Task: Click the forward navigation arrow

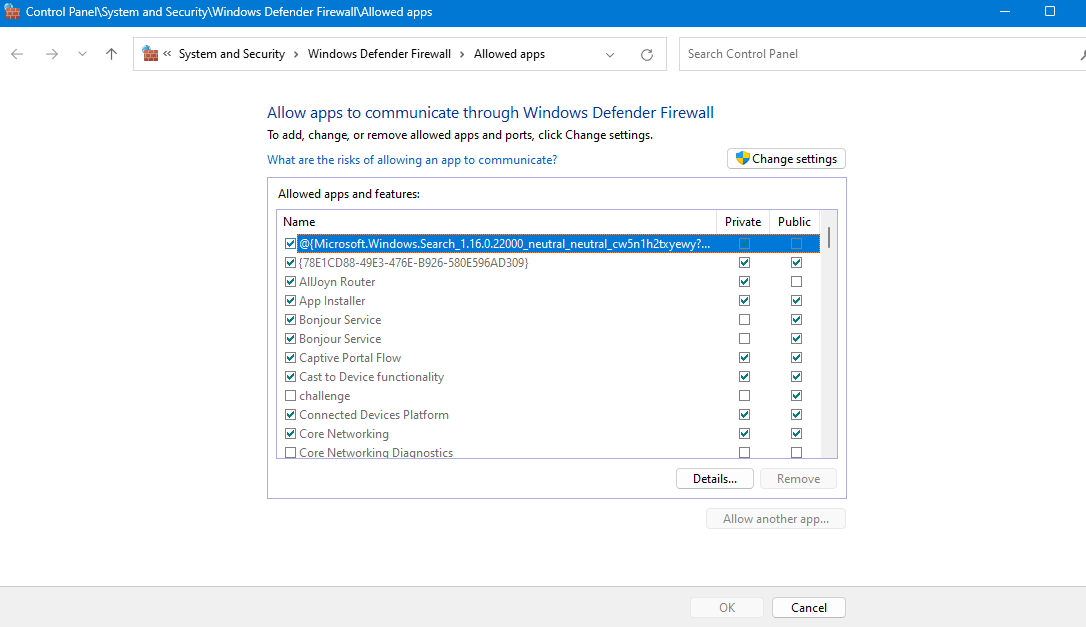Action: pos(51,54)
